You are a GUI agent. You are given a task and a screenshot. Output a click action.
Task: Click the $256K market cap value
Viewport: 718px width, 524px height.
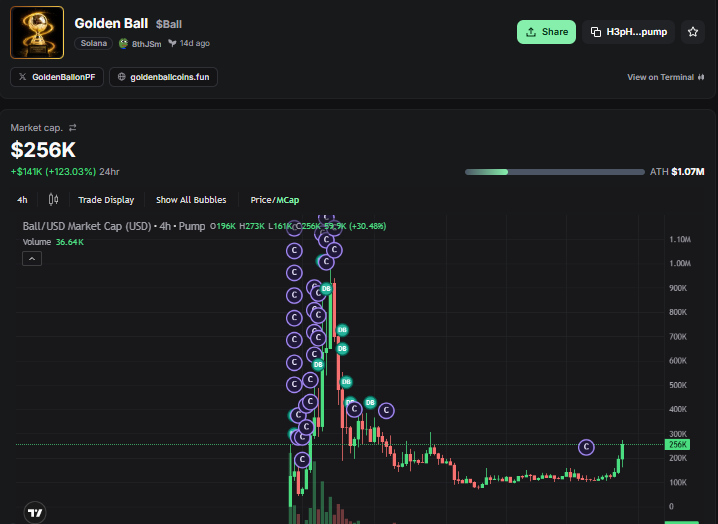(43, 150)
